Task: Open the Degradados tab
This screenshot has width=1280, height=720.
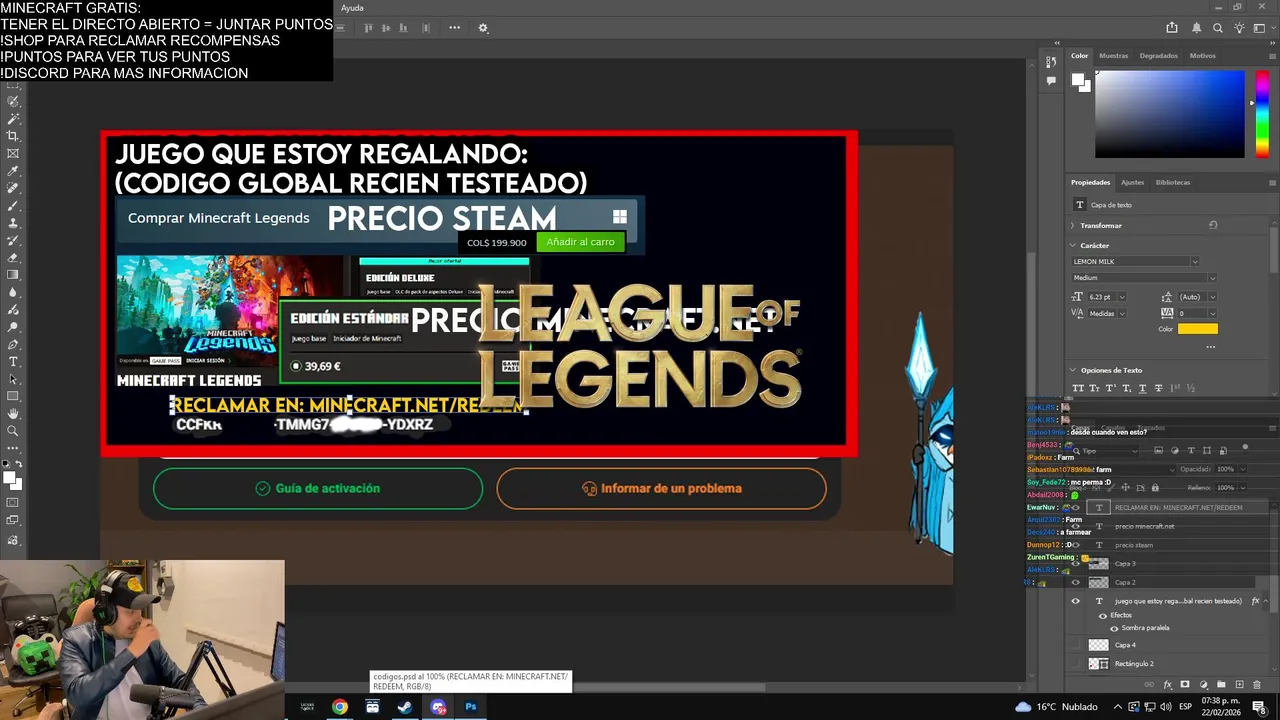Action: tap(1158, 56)
